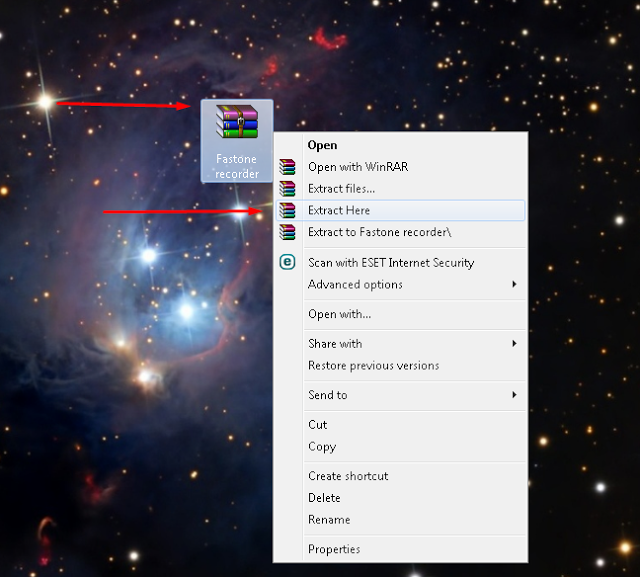The height and width of the screenshot is (577, 640).
Task: Select Extract Here menu entry
Action: 400,211
